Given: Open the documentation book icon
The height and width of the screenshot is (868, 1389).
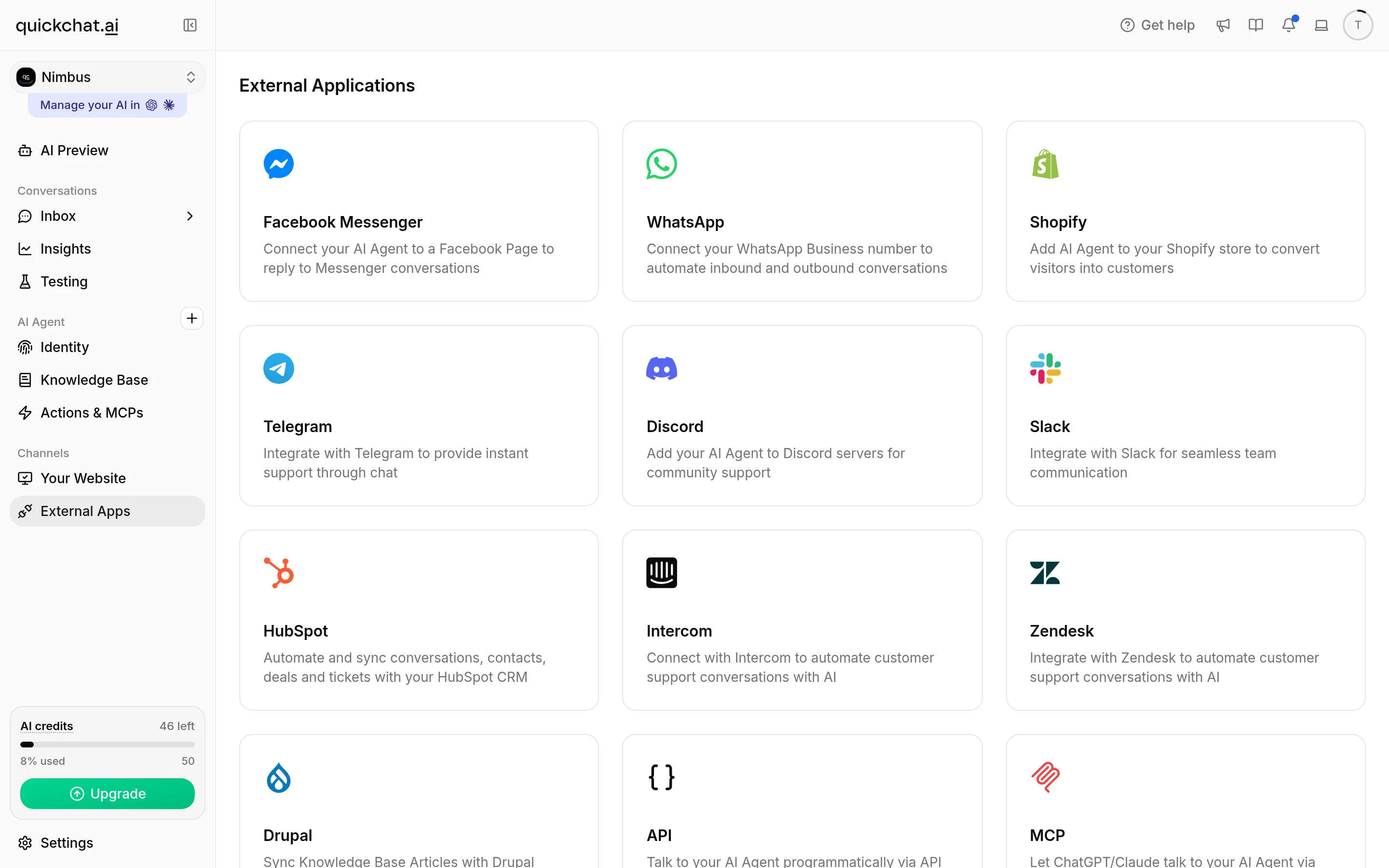Looking at the screenshot, I should (1256, 25).
